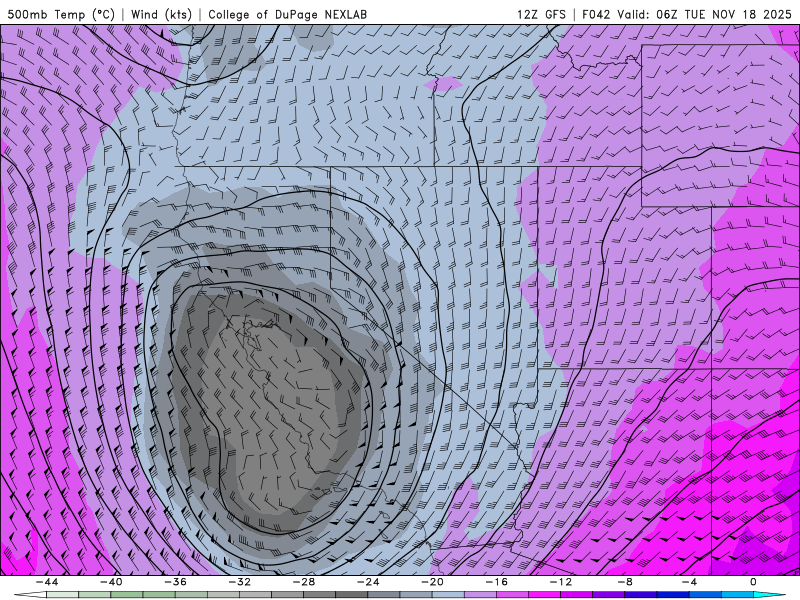
Task: Click the 'F042' forecast hour label
Action: [x=596, y=14]
